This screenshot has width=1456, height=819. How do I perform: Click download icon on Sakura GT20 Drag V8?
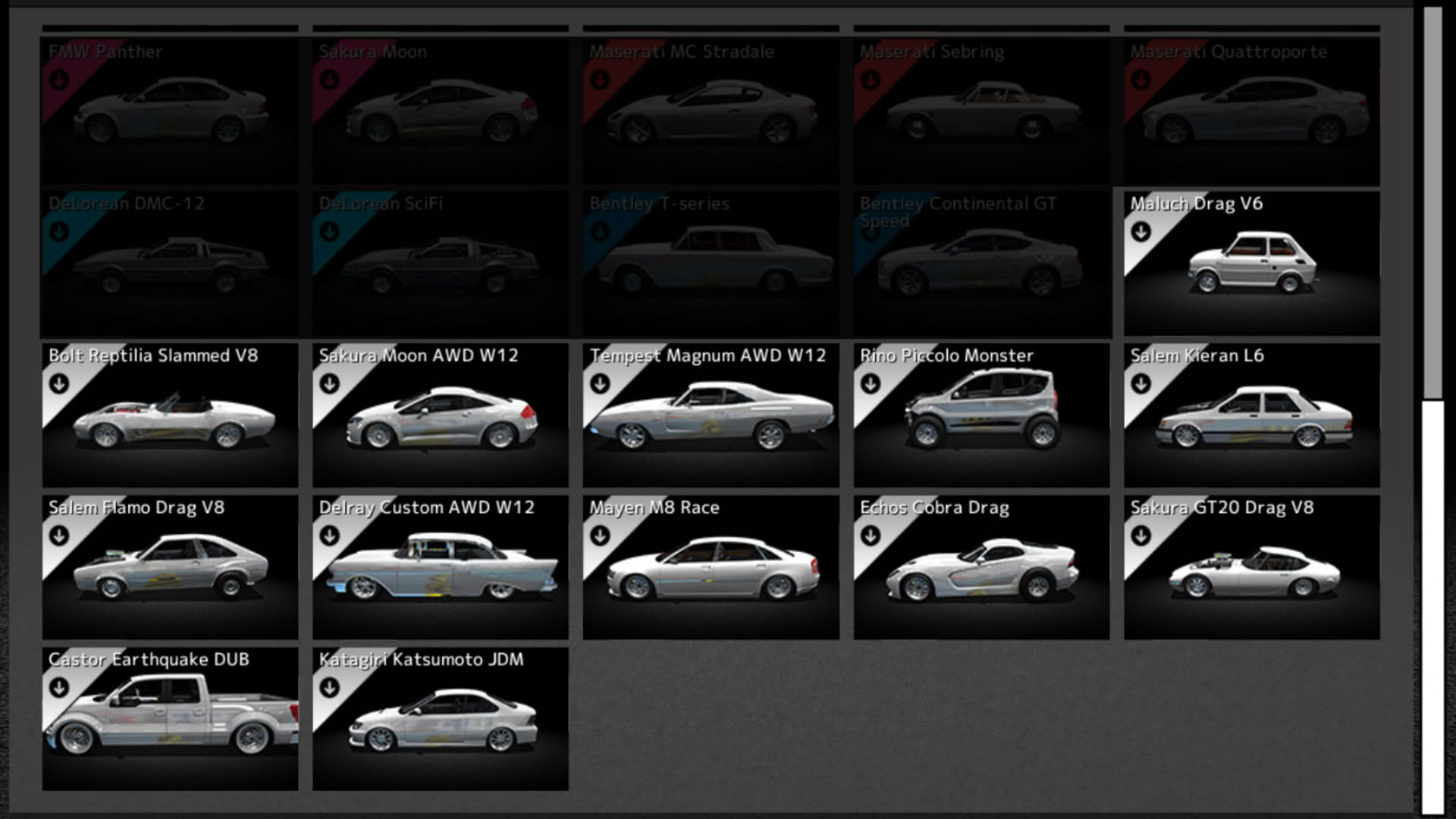click(x=1141, y=536)
